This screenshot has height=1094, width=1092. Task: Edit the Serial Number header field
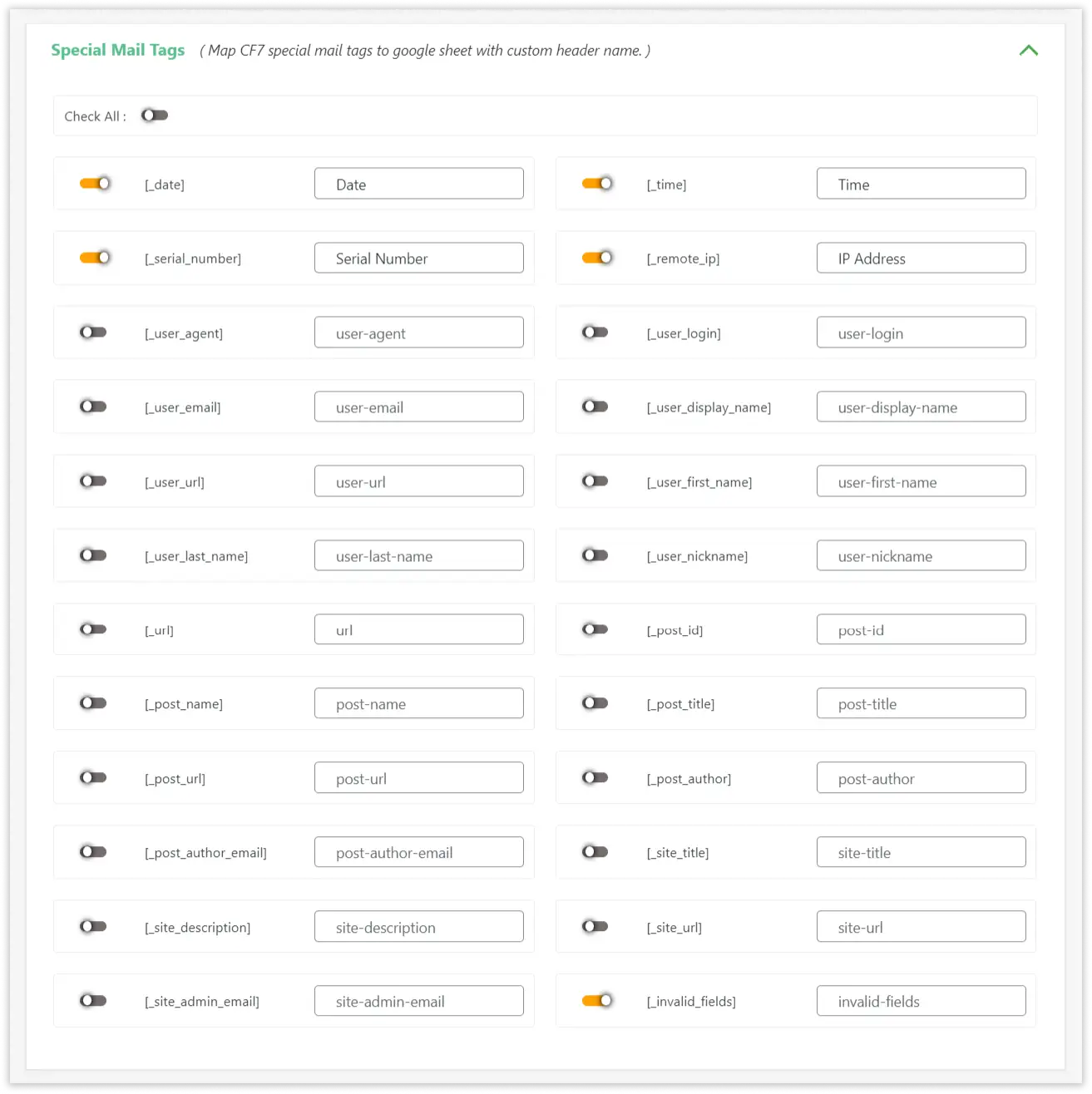click(x=418, y=258)
